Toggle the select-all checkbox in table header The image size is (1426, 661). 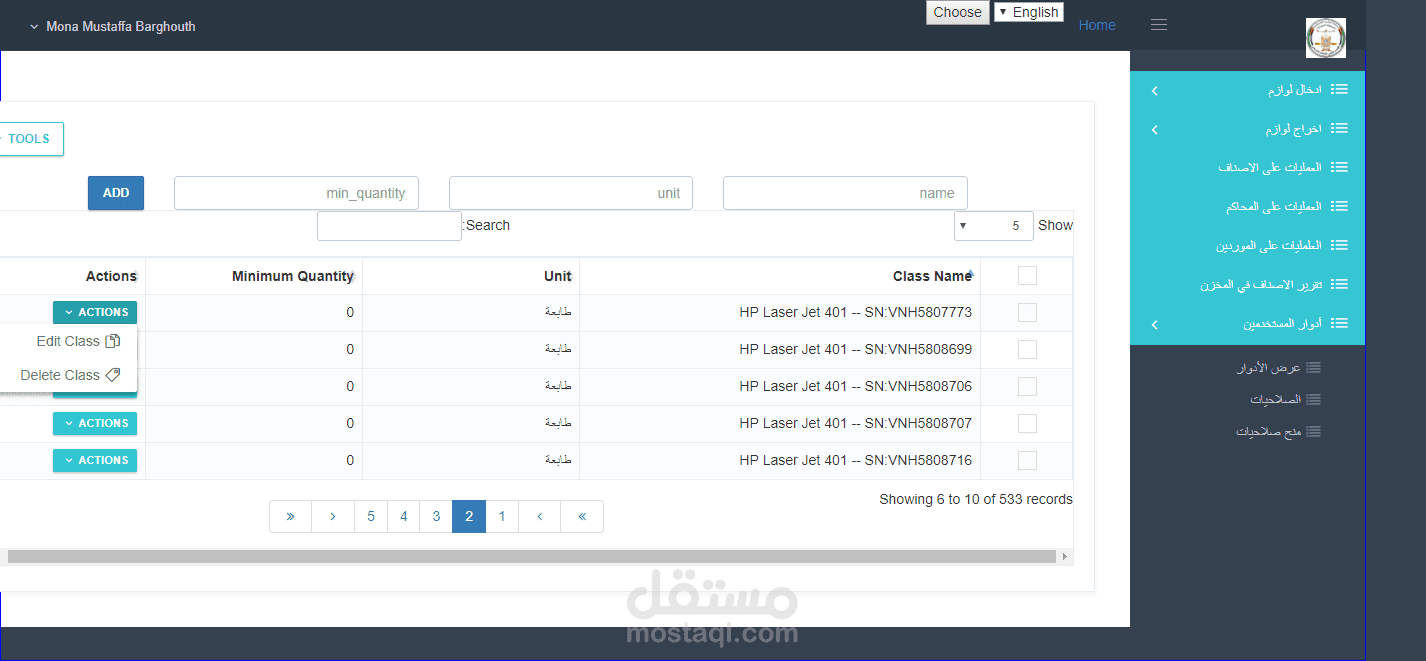(x=1027, y=276)
